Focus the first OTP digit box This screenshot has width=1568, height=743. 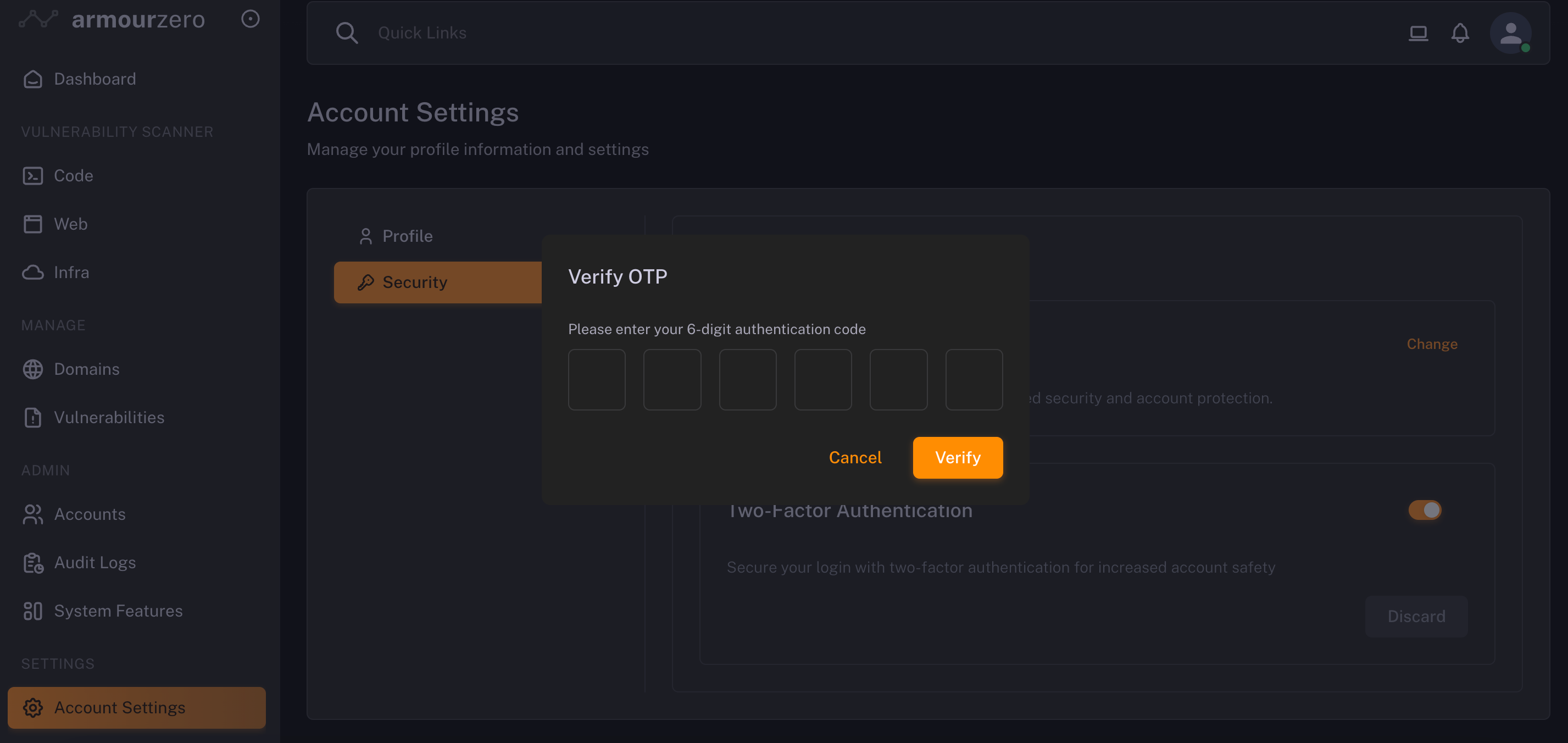596,379
